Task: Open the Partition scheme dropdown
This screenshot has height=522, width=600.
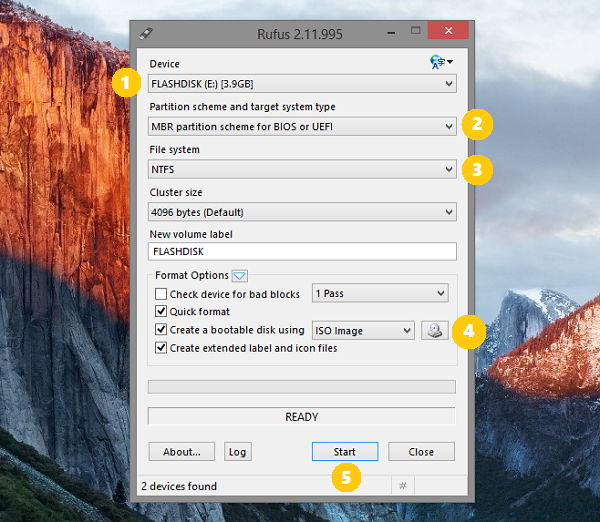Action: click(x=302, y=127)
